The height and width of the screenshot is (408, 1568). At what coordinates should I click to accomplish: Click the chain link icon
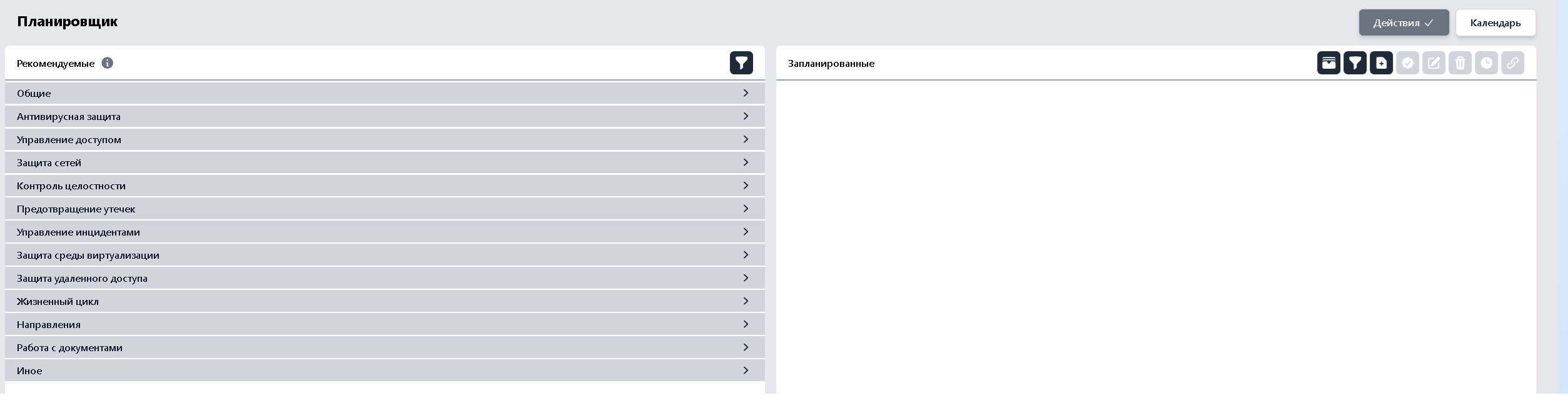1512,63
